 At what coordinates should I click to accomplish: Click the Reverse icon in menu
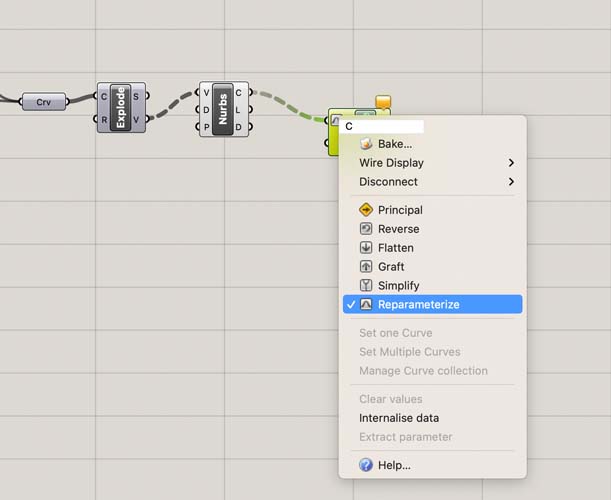(x=366, y=228)
